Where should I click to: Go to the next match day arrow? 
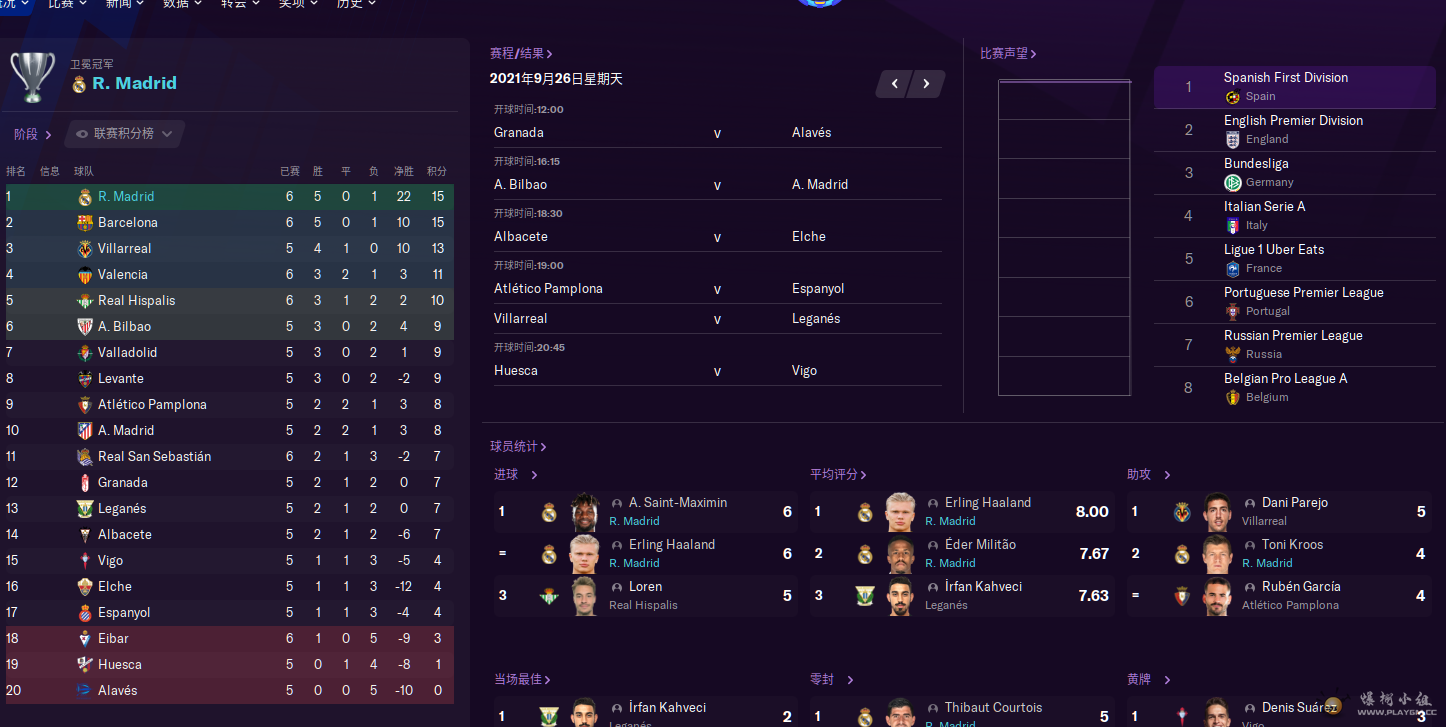coord(927,84)
